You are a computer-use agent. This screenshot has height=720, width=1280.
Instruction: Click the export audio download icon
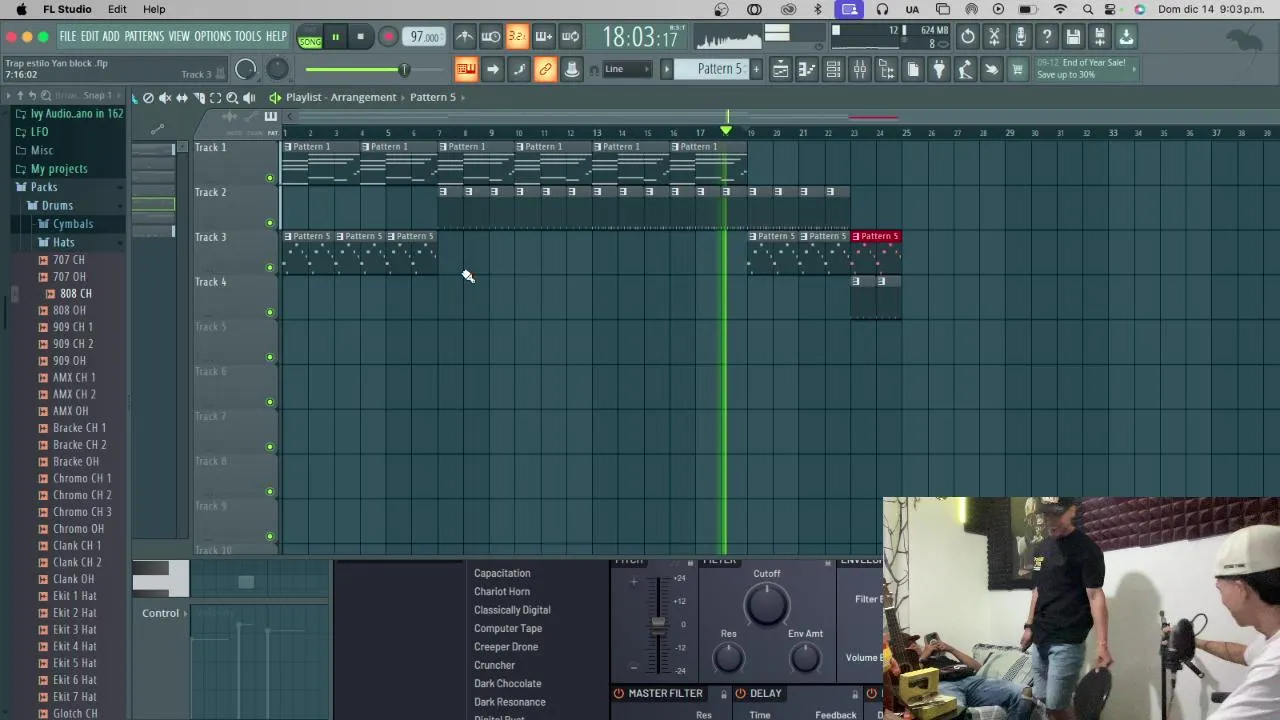click(x=1126, y=37)
